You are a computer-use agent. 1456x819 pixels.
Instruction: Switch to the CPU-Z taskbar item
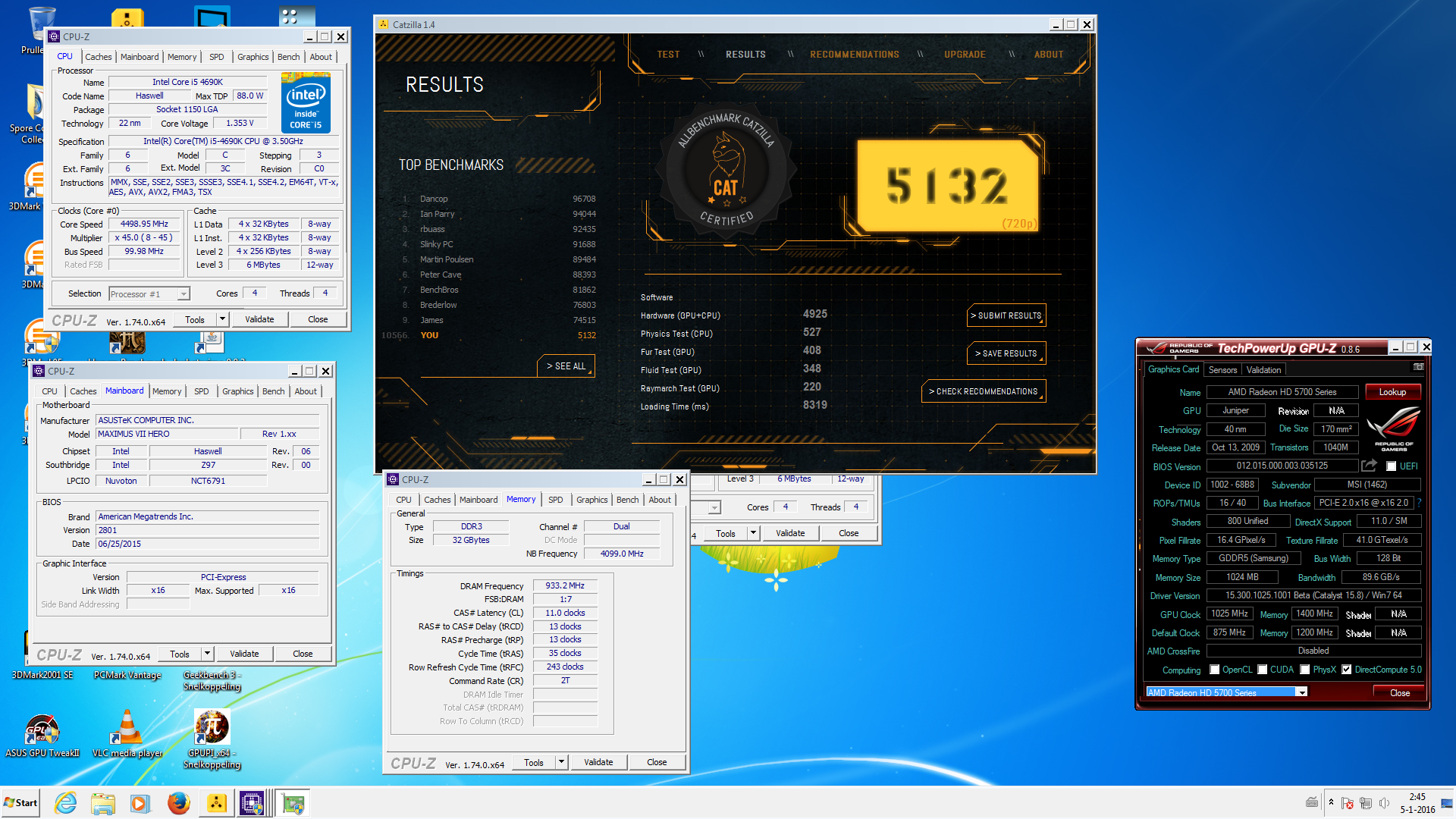click(x=252, y=803)
